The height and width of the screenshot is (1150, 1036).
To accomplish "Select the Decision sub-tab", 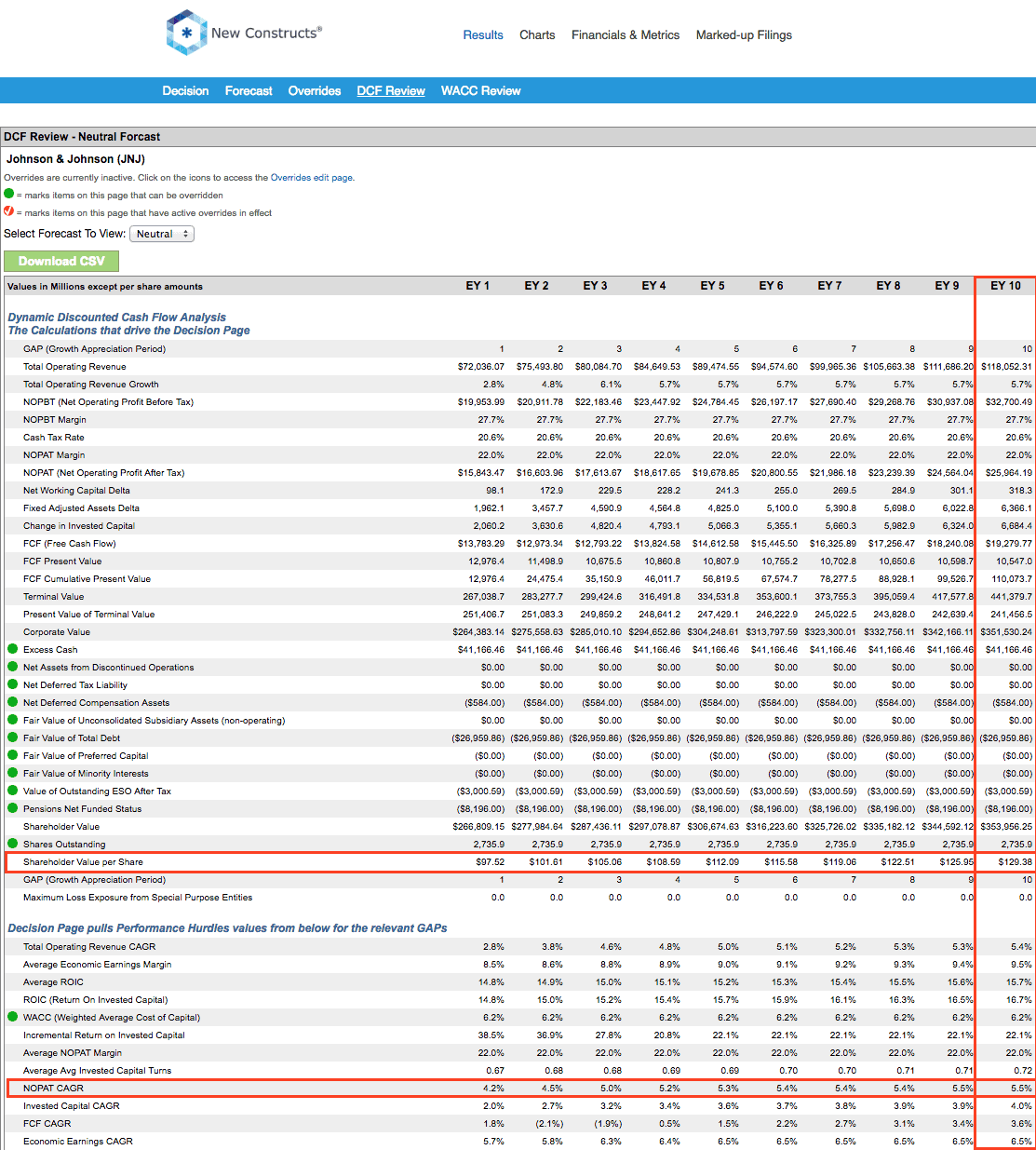I will (185, 90).
